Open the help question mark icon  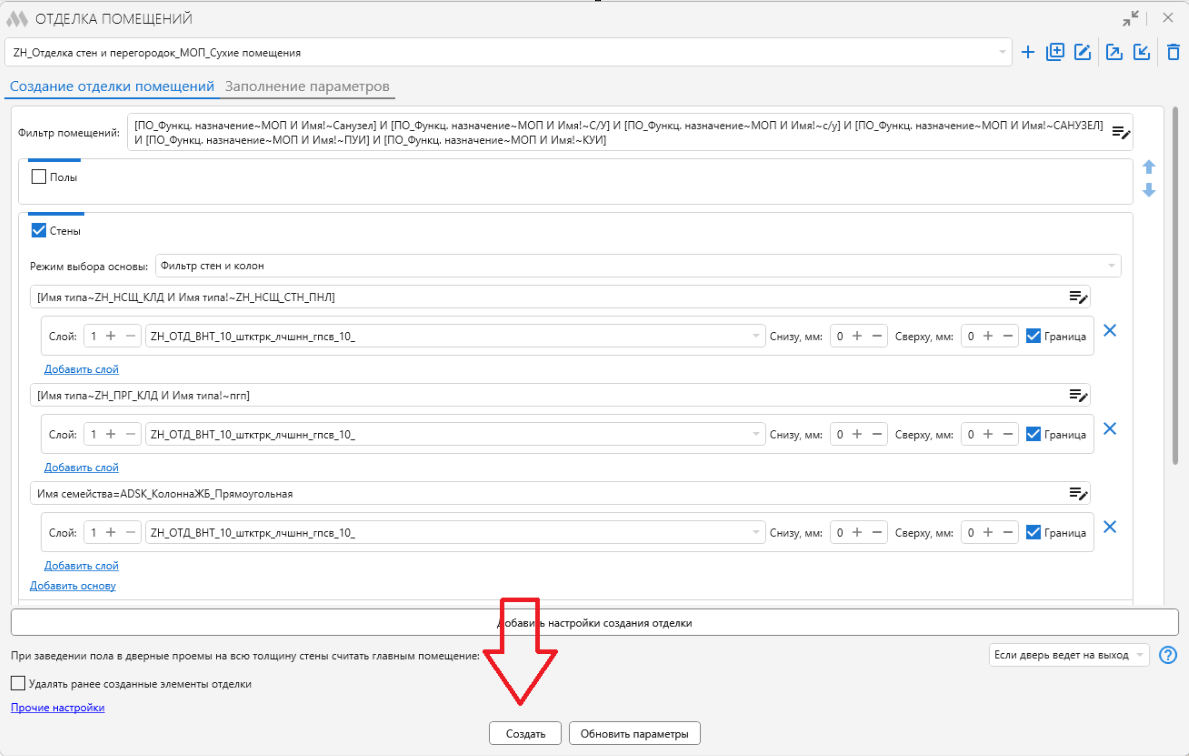(1168, 655)
